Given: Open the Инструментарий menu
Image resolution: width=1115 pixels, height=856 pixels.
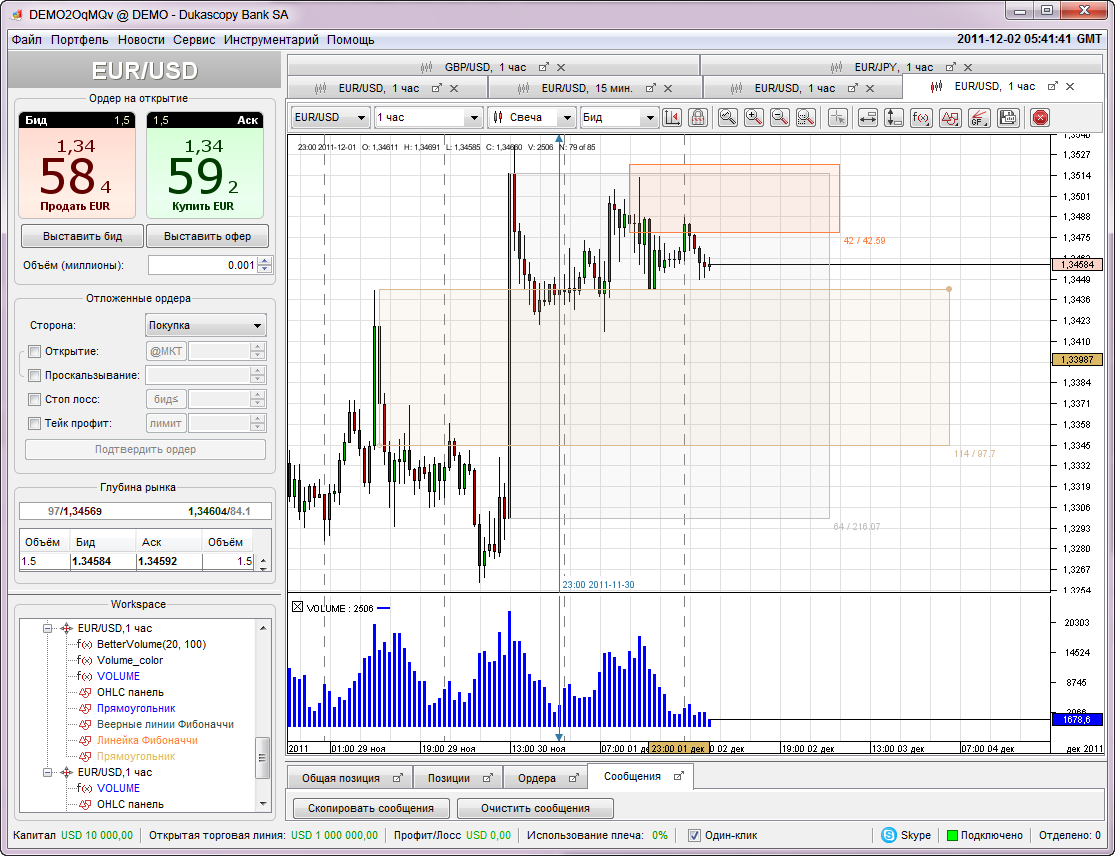Looking at the screenshot, I should tap(271, 40).
